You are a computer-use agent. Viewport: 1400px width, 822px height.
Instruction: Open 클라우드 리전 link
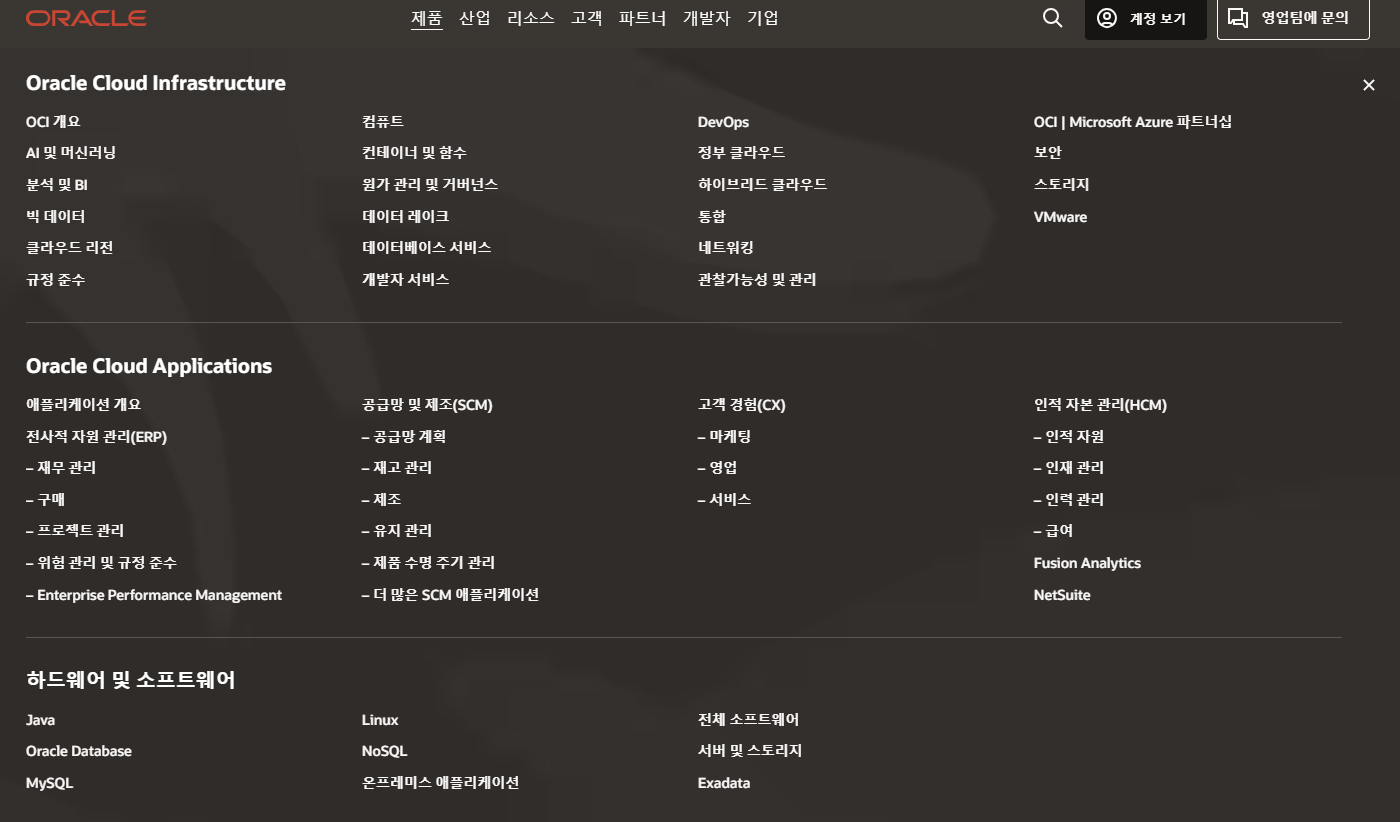pos(70,248)
